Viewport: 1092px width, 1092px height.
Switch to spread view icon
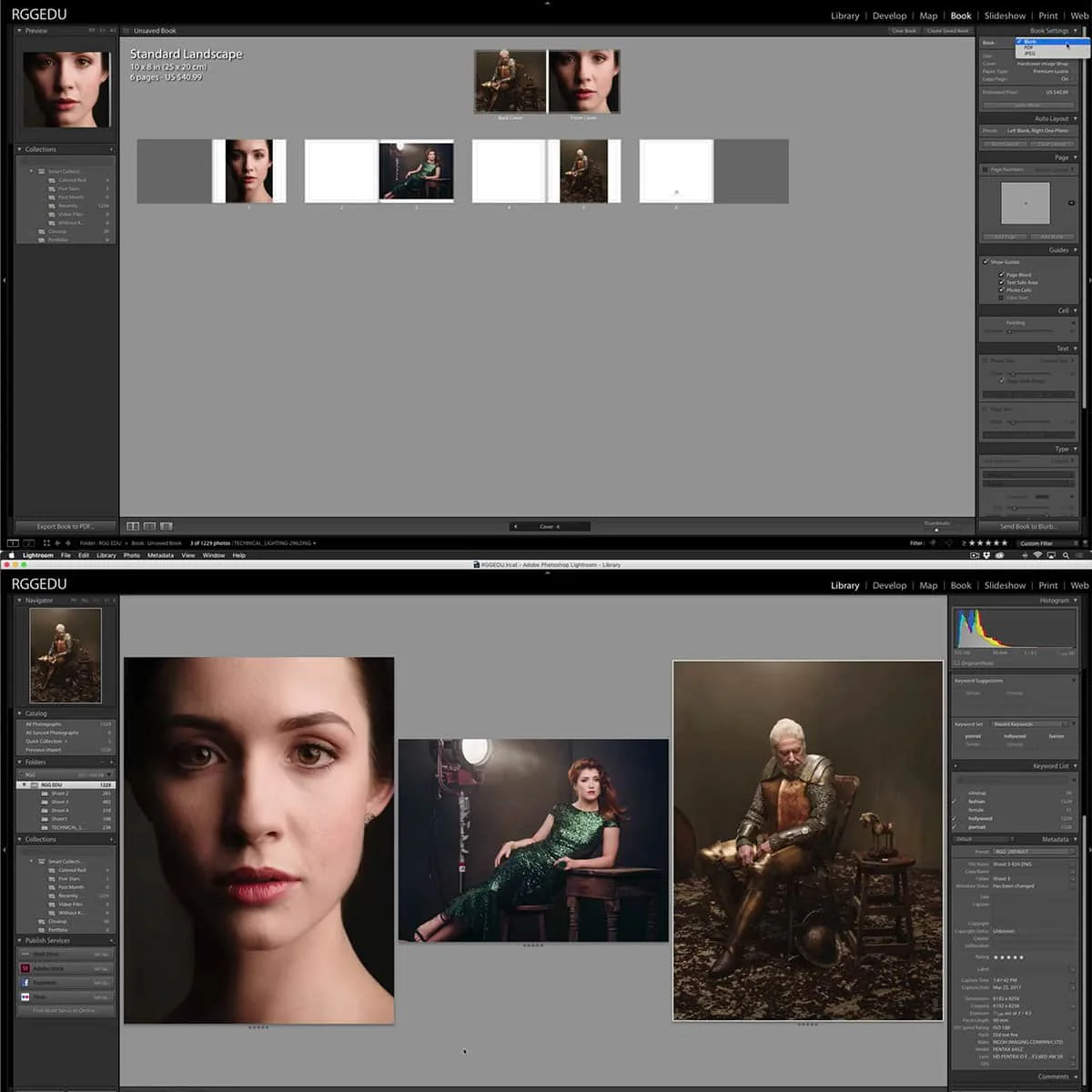150,526
